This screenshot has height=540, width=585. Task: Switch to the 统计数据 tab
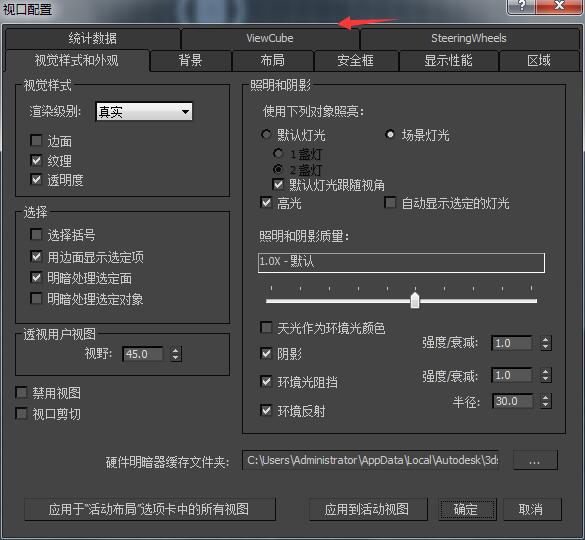pos(93,38)
